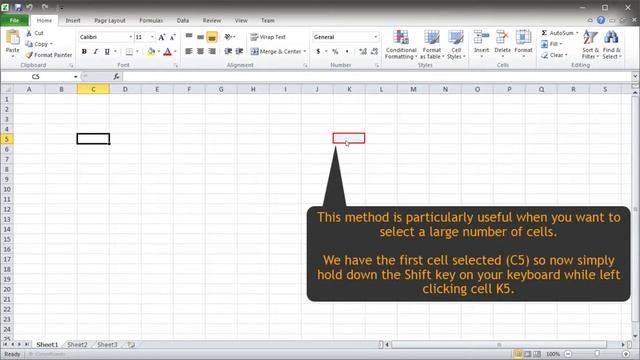Screen dimensions: 640x360
Task: Click Accounting Number Format dollar icon
Action: coord(318,51)
